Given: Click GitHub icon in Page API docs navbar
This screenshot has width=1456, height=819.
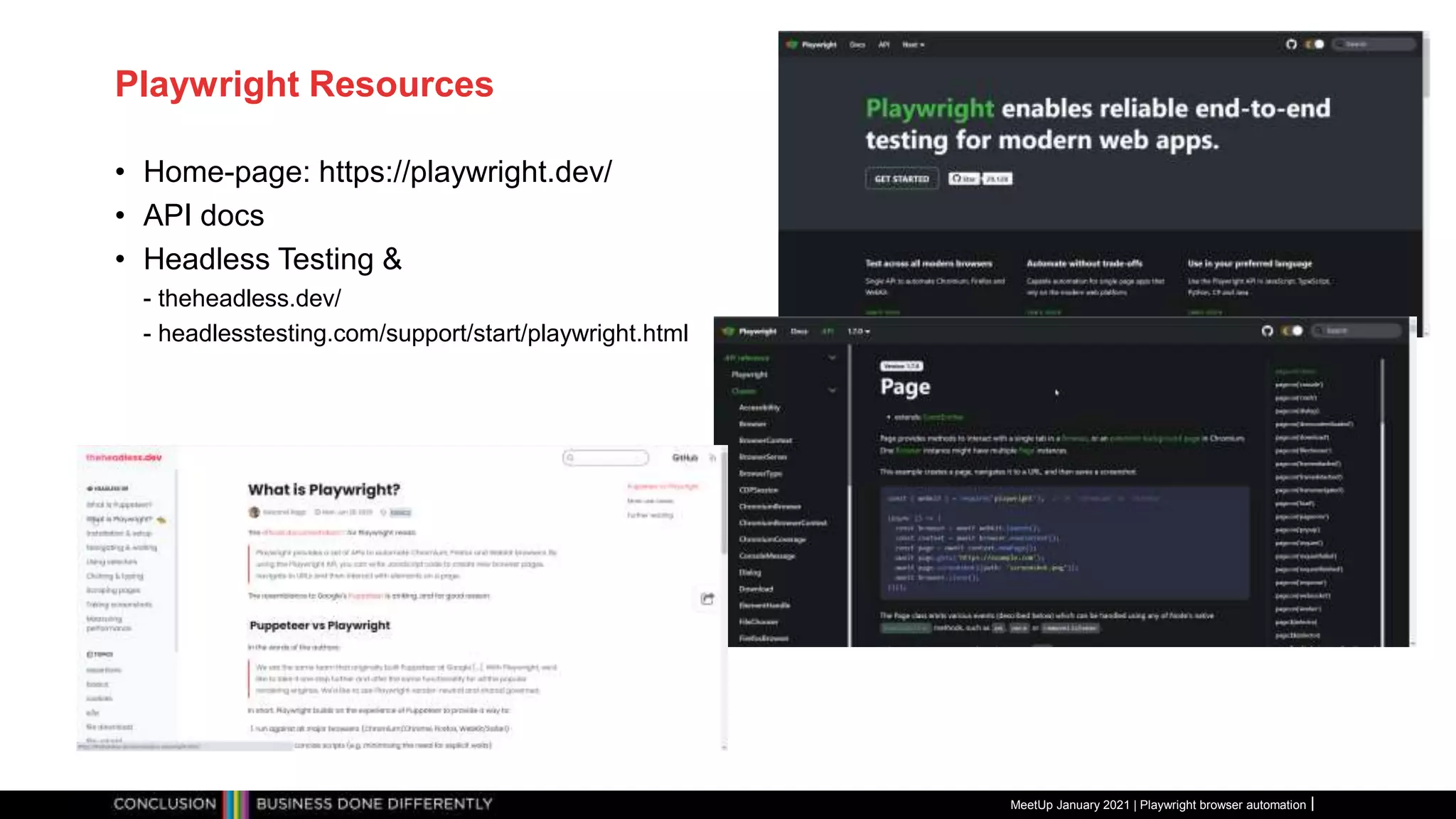Looking at the screenshot, I should click(x=1267, y=331).
